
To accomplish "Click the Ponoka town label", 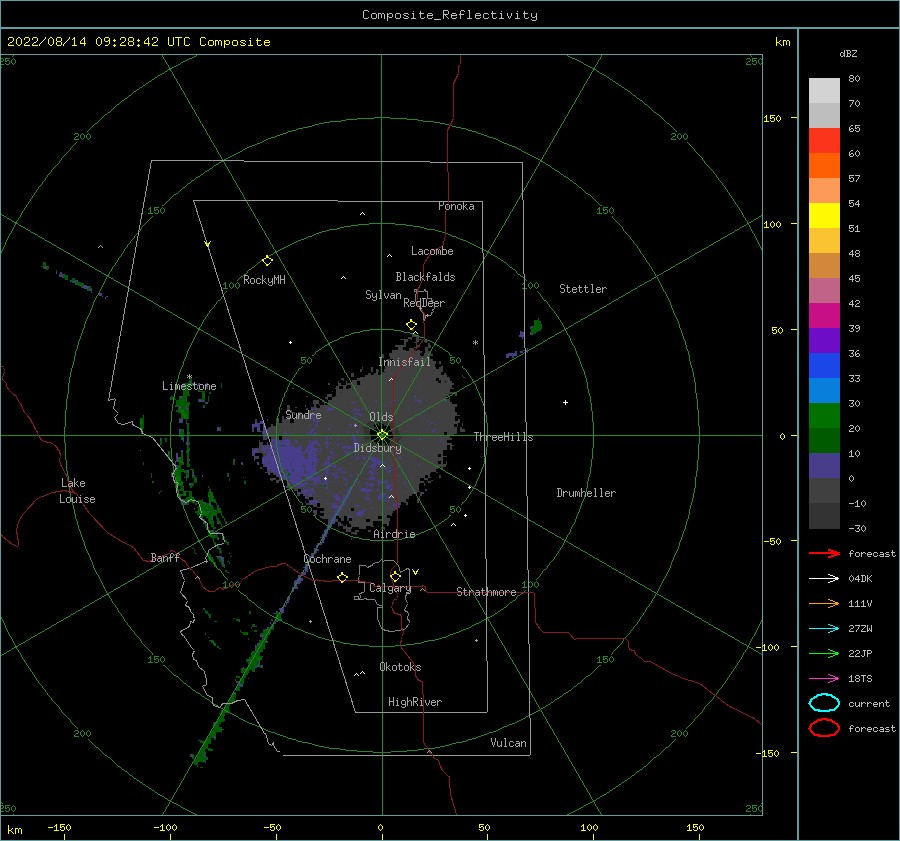I will click(x=456, y=207).
